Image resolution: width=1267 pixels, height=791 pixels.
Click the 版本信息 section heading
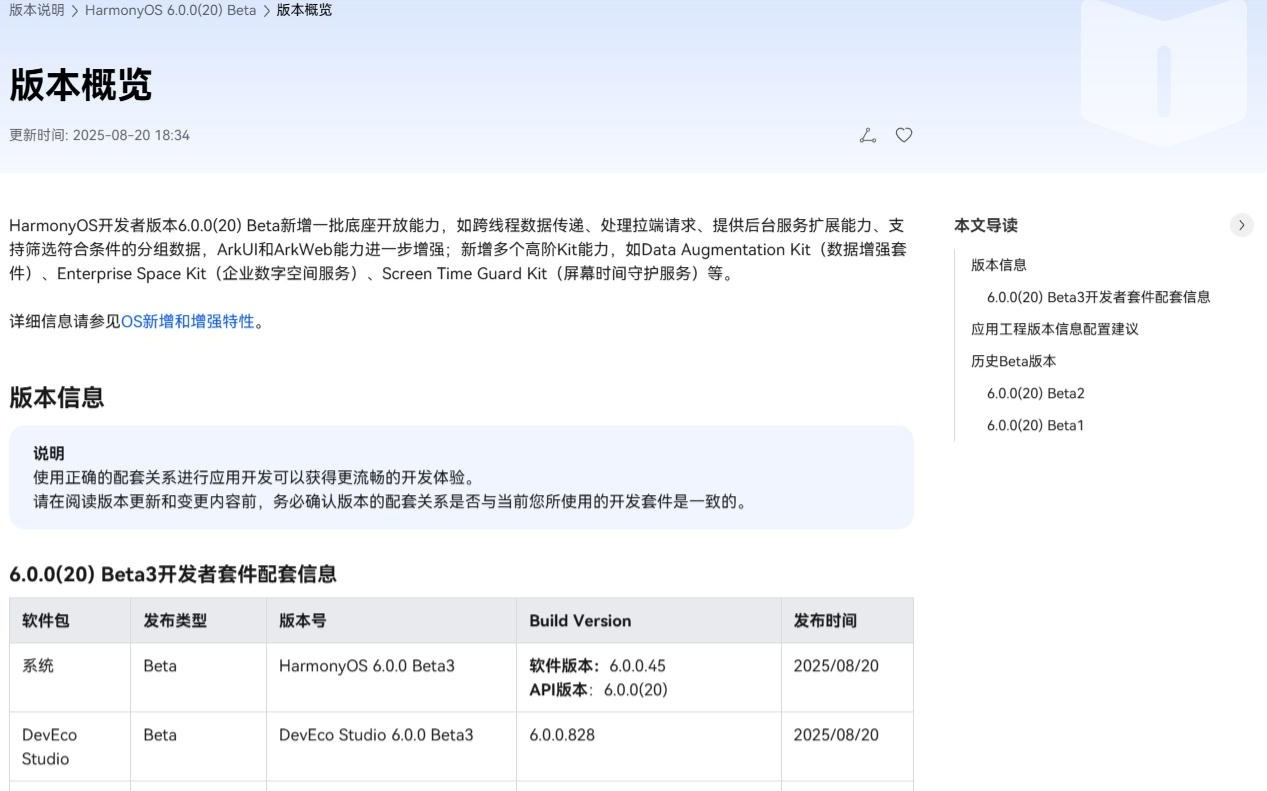(x=57, y=397)
